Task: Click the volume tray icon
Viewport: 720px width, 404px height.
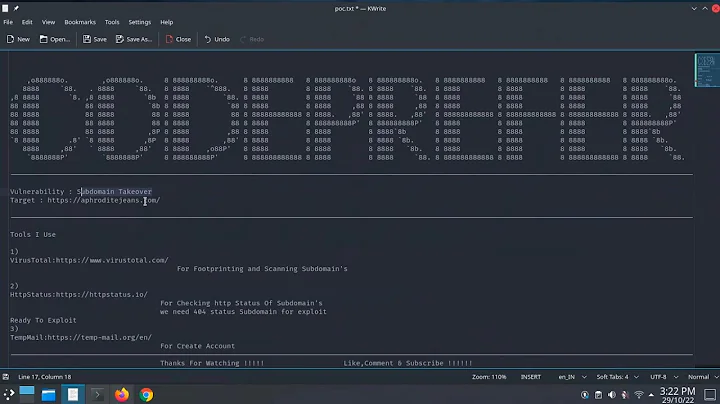Action: (612, 395)
